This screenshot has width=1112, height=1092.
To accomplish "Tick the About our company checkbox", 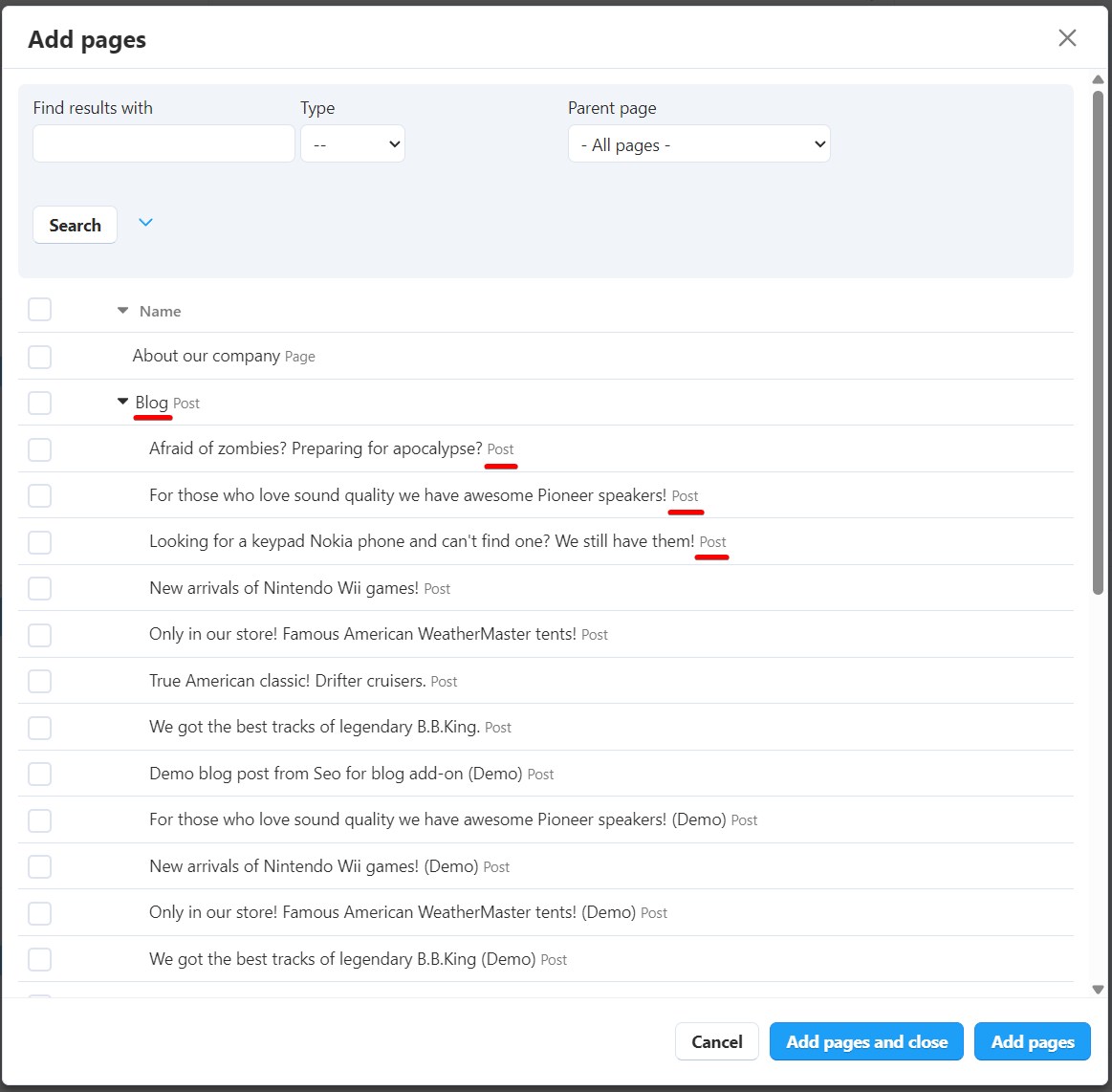I will tap(39, 357).
